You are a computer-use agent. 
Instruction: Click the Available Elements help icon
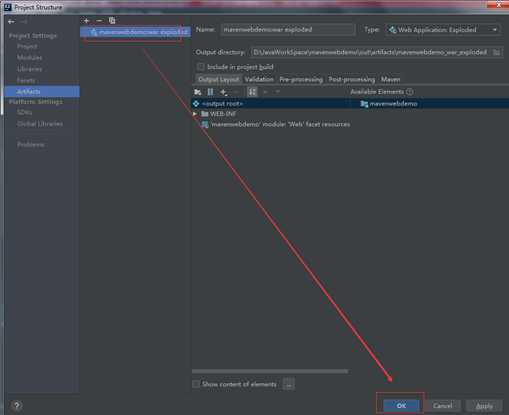[410, 92]
